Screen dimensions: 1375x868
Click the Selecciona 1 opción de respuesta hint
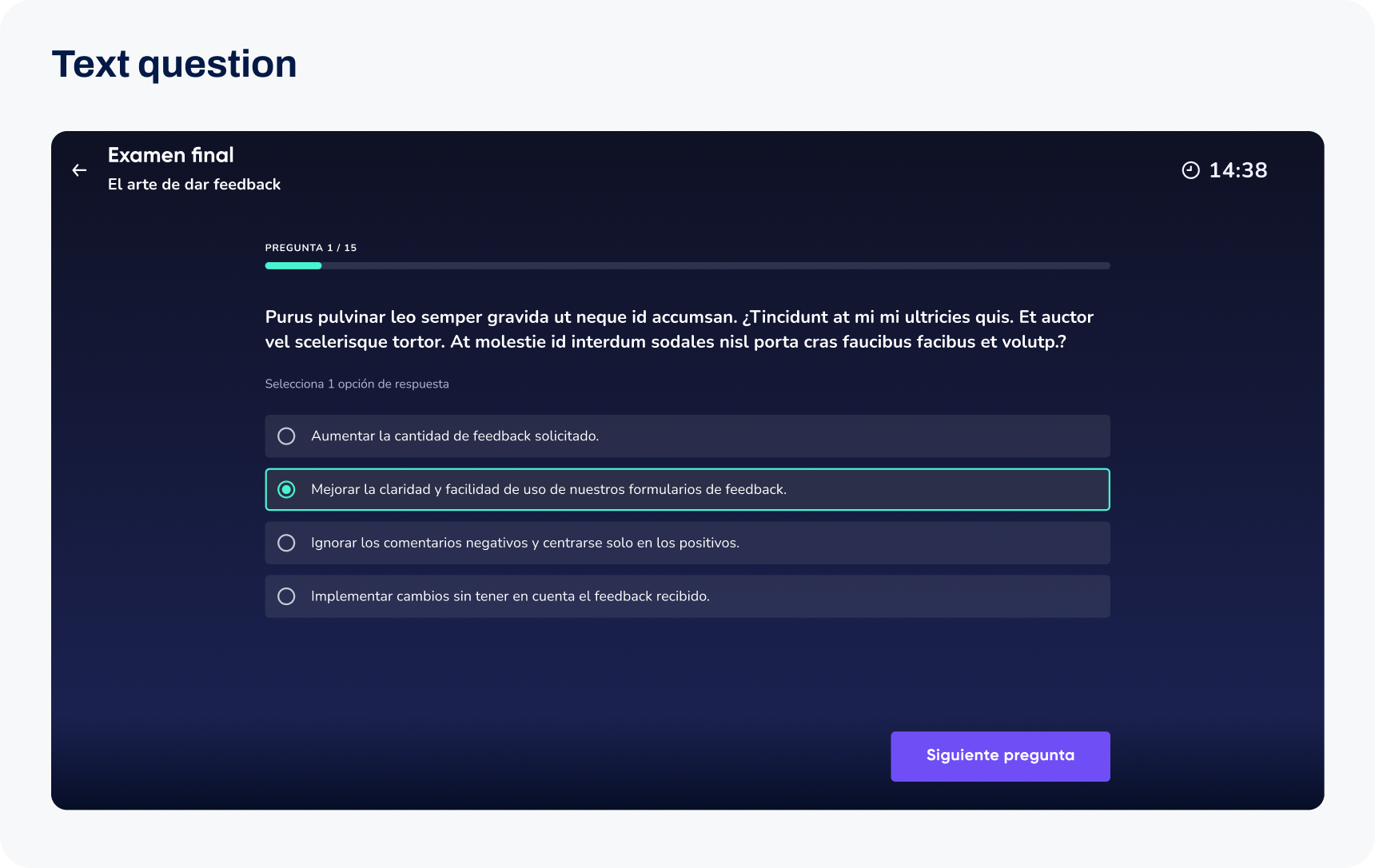coord(357,384)
